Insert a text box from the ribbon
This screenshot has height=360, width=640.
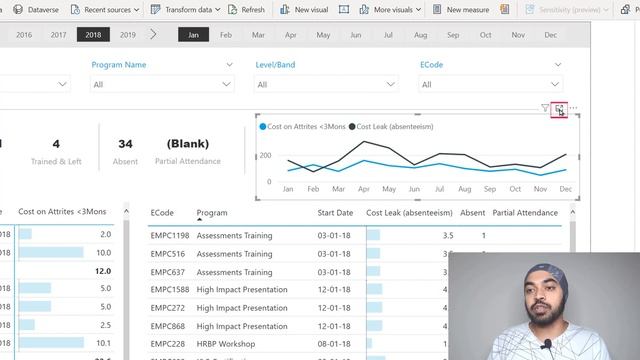(344, 9)
